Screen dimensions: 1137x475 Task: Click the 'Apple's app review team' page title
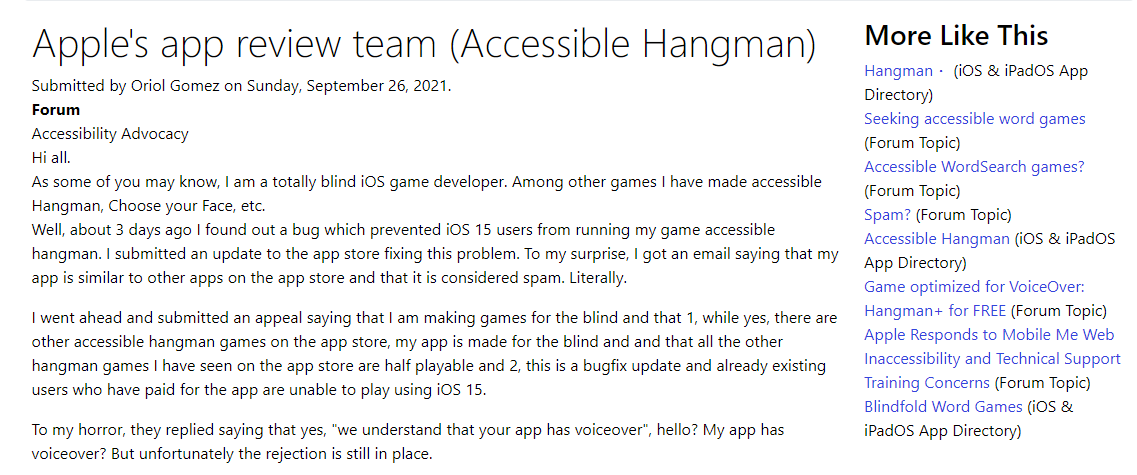pos(423,44)
